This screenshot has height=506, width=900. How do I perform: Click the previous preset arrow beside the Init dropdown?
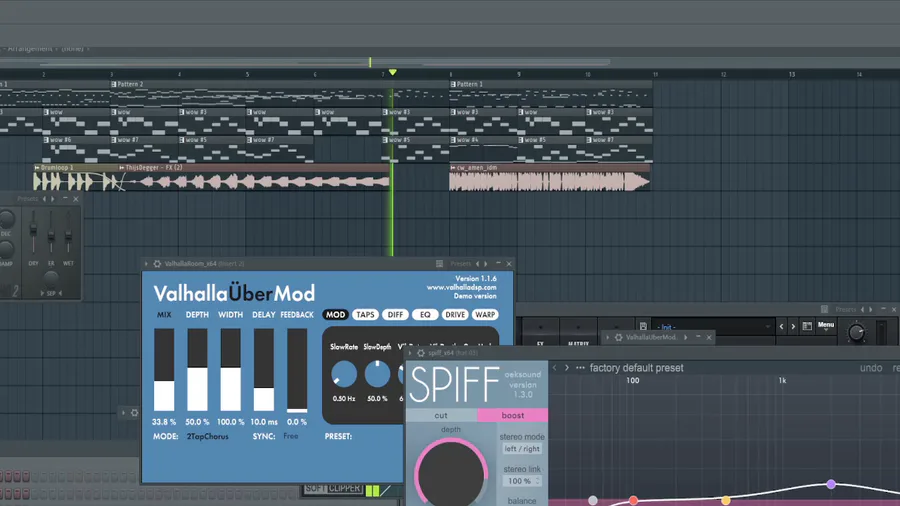coord(781,326)
